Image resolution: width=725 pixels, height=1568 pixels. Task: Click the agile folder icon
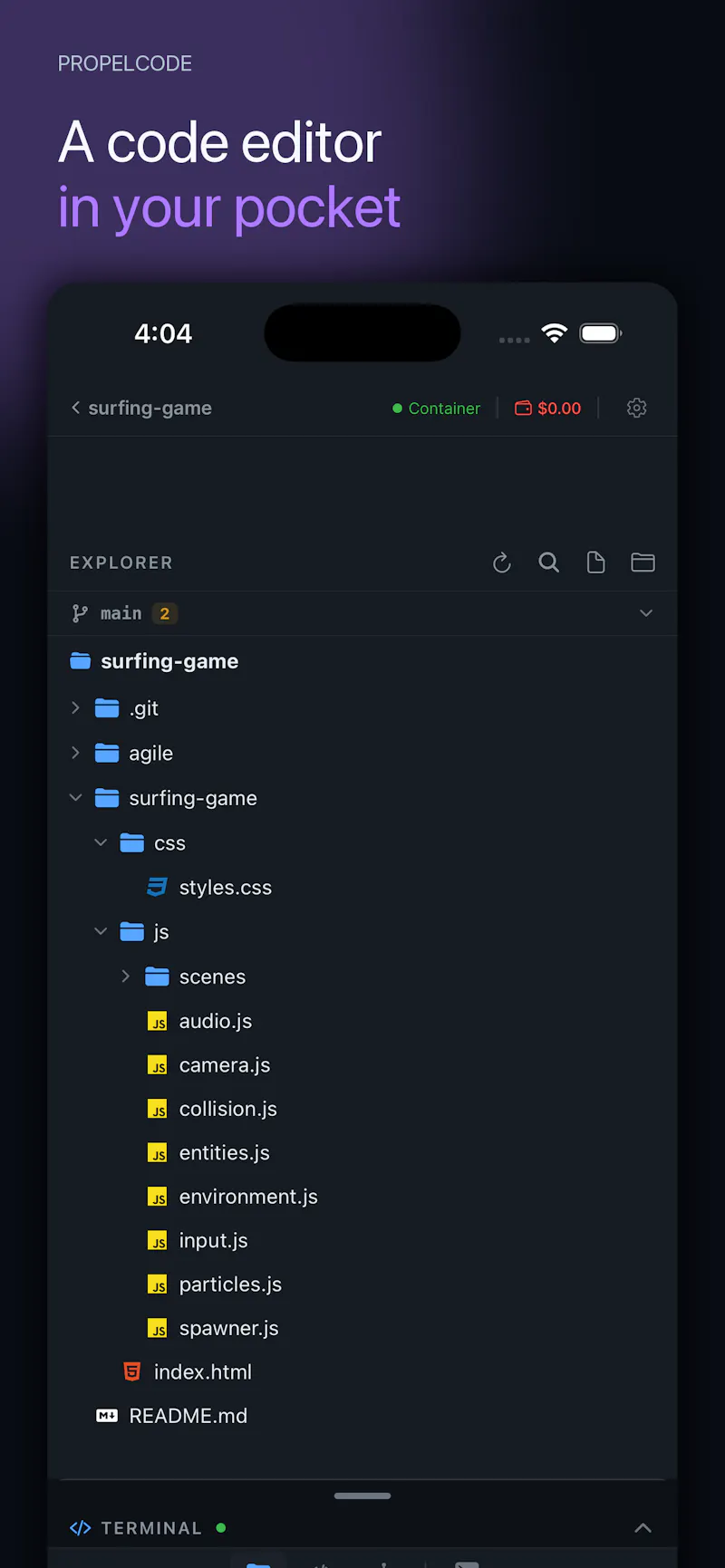(107, 753)
